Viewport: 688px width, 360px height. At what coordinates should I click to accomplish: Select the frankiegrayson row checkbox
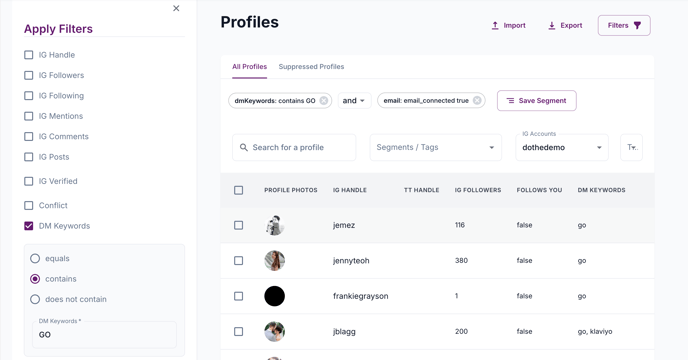point(238,296)
